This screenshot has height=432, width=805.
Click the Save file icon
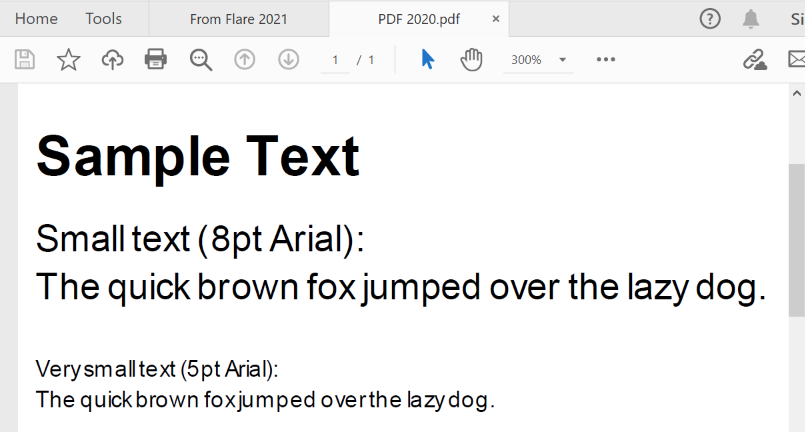coord(25,60)
